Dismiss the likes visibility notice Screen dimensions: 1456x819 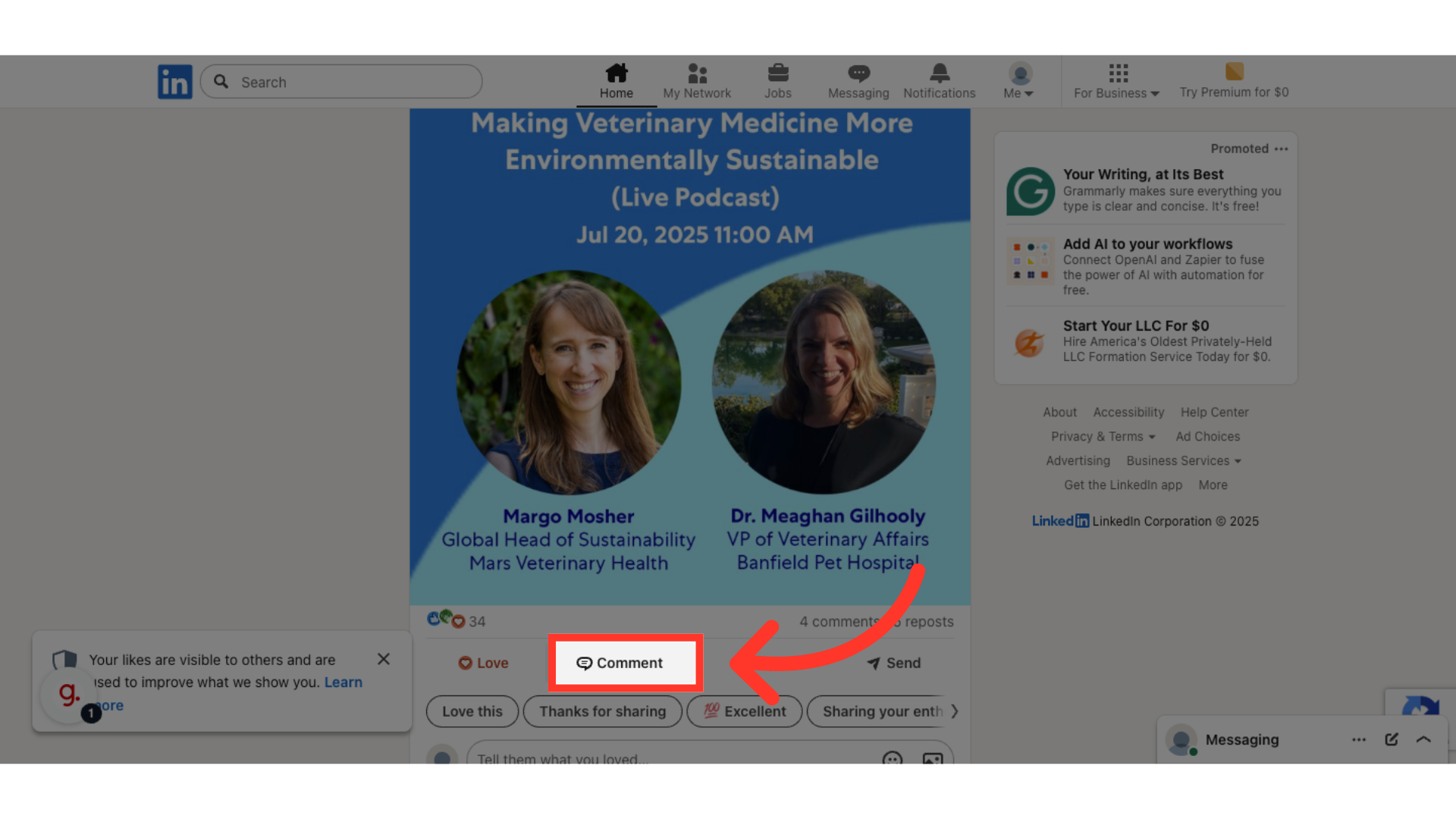(x=384, y=659)
